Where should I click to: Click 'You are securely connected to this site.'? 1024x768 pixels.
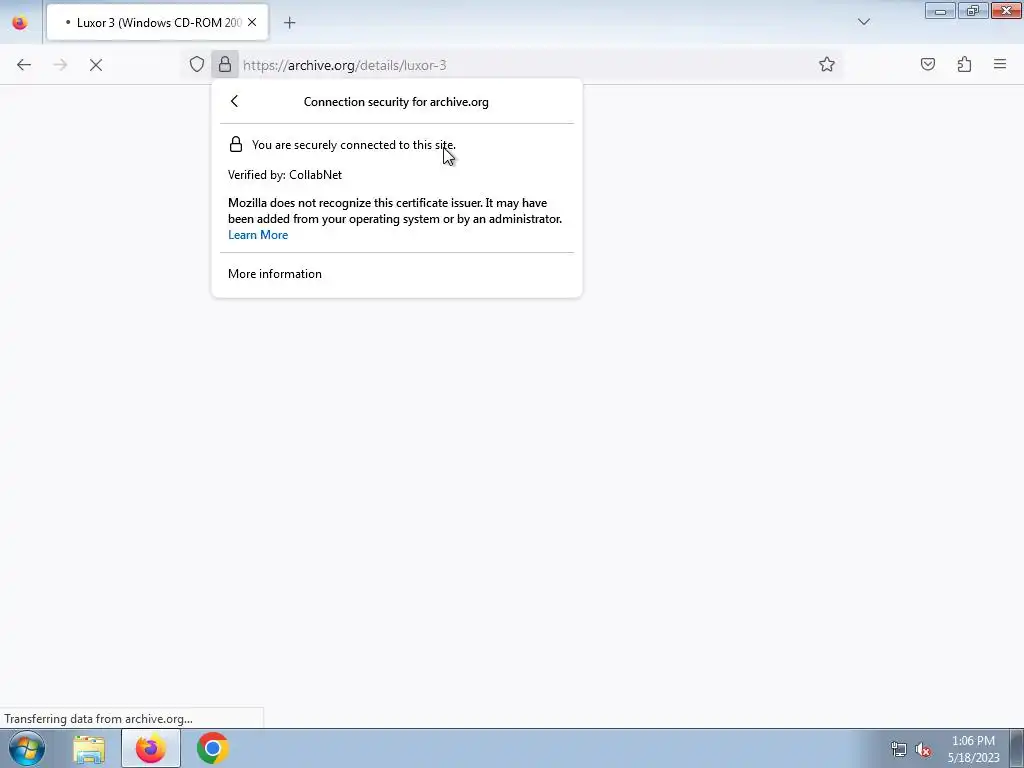(x=353, y=145)
